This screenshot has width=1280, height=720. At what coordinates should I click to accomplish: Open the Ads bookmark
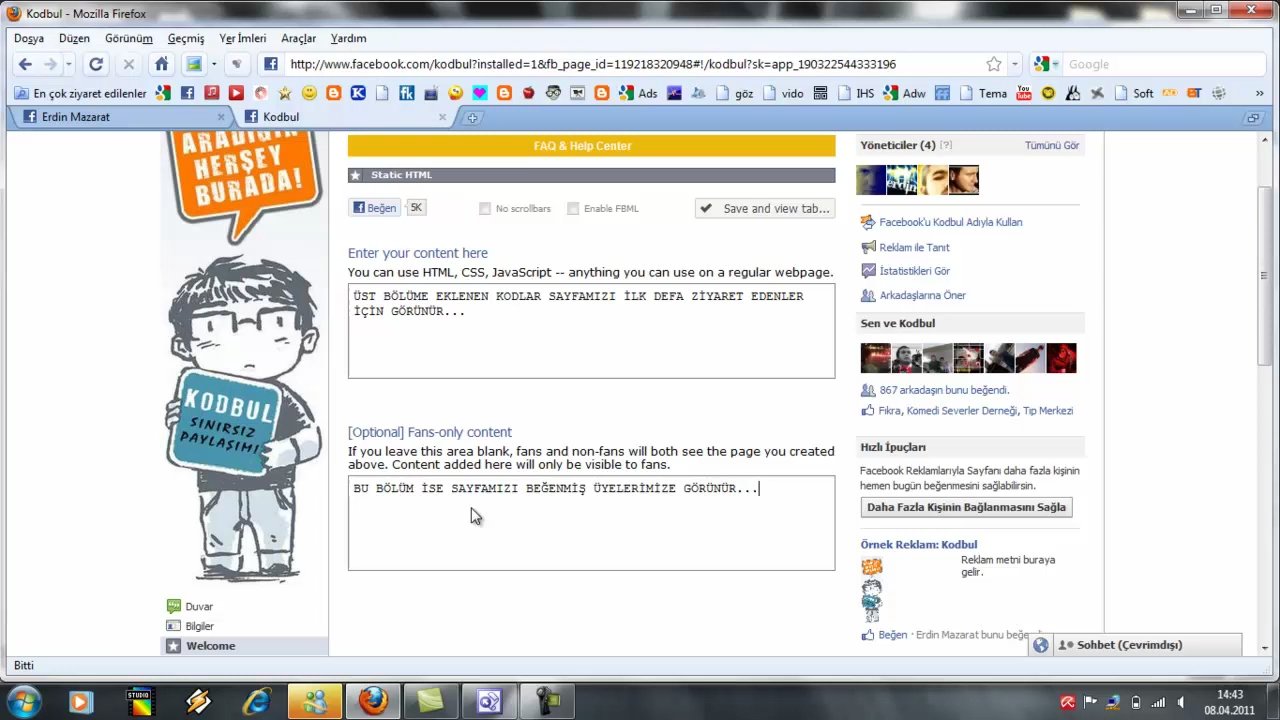pyautogui.click(x=638, y=93)
